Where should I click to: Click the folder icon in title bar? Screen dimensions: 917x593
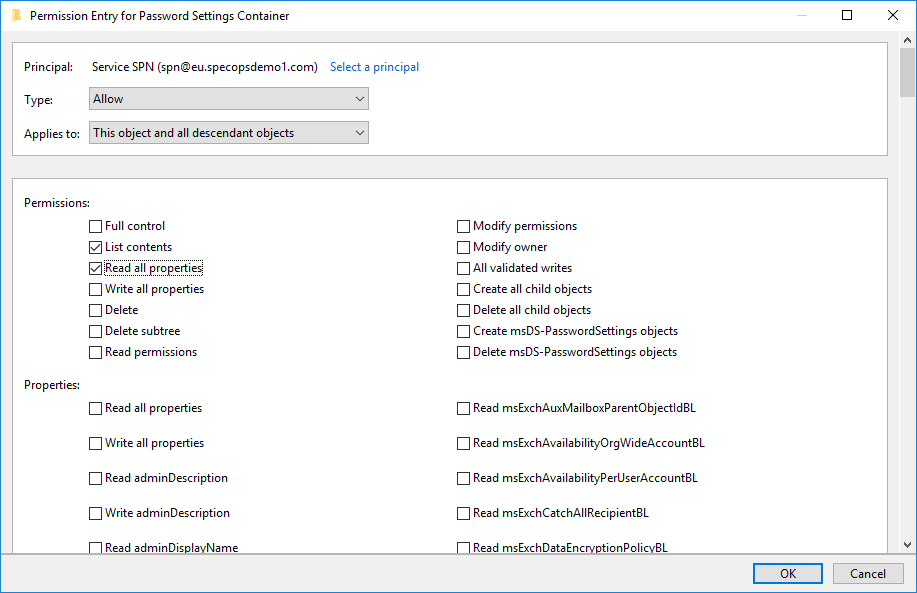[x=16, y=15]
